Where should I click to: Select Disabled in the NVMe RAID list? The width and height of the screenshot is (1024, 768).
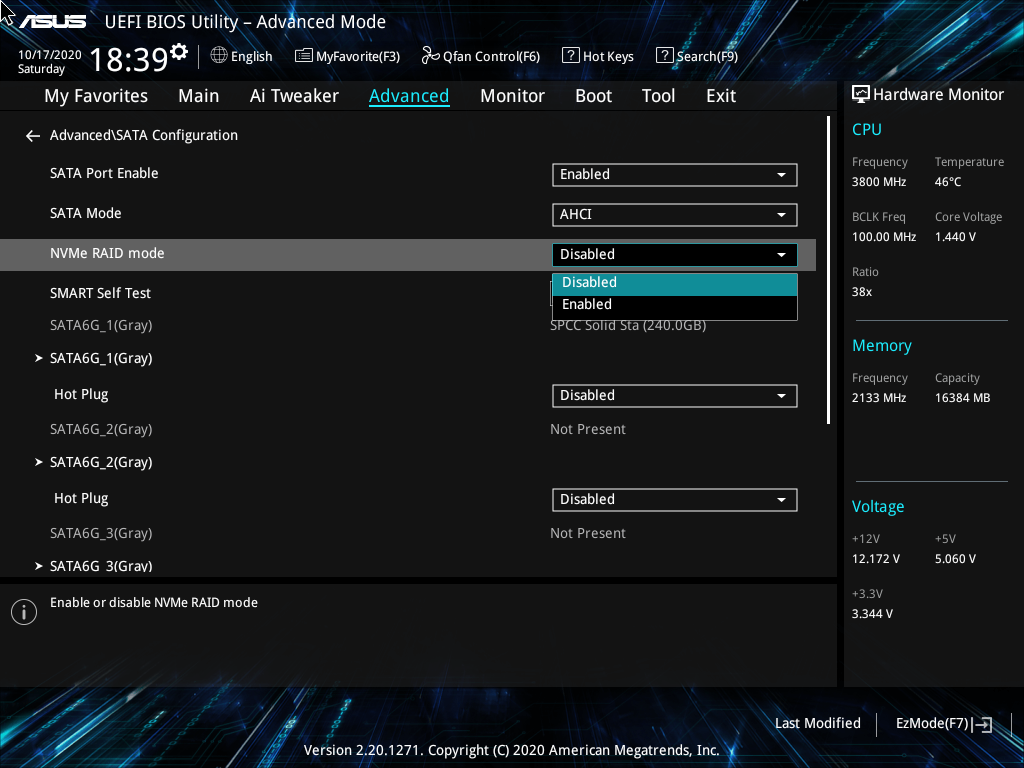[675, 283]
